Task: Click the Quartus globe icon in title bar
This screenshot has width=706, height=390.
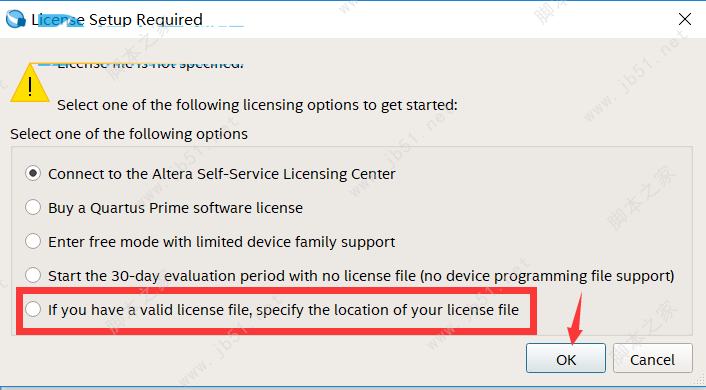Action: click(x=15, y=19)
